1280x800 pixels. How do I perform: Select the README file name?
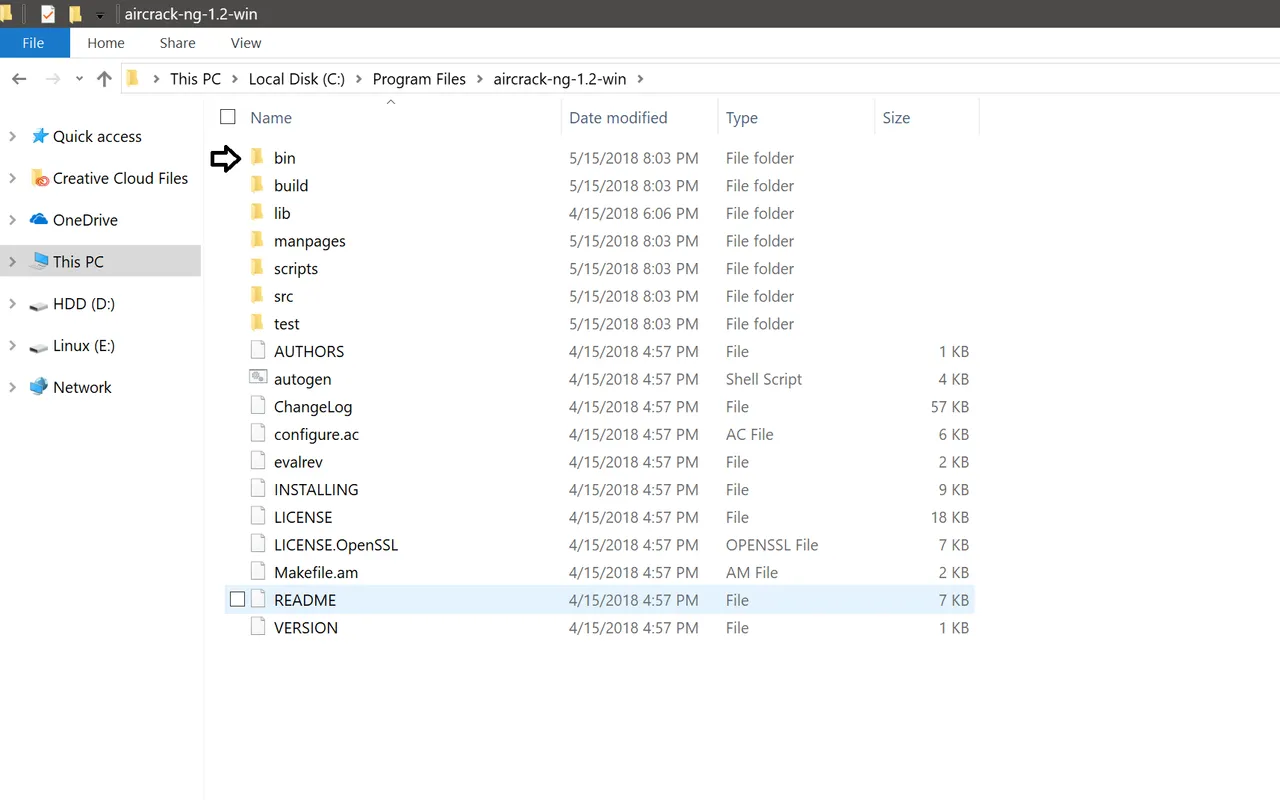[305, 600]
